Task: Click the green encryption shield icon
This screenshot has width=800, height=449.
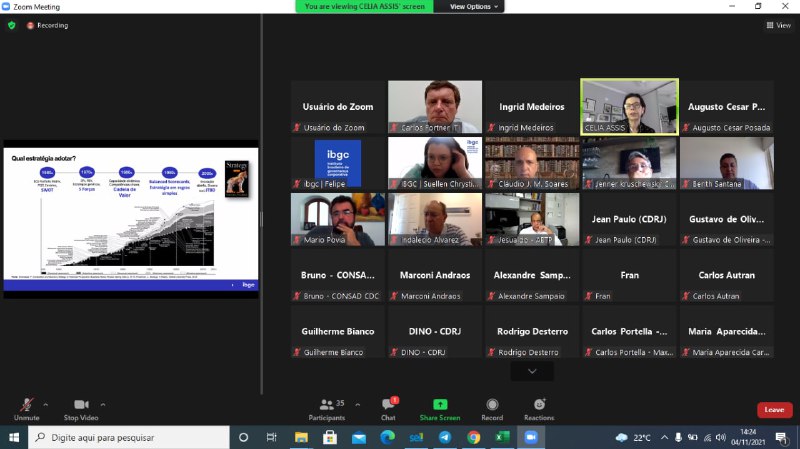Action: (x=12, y=25)
